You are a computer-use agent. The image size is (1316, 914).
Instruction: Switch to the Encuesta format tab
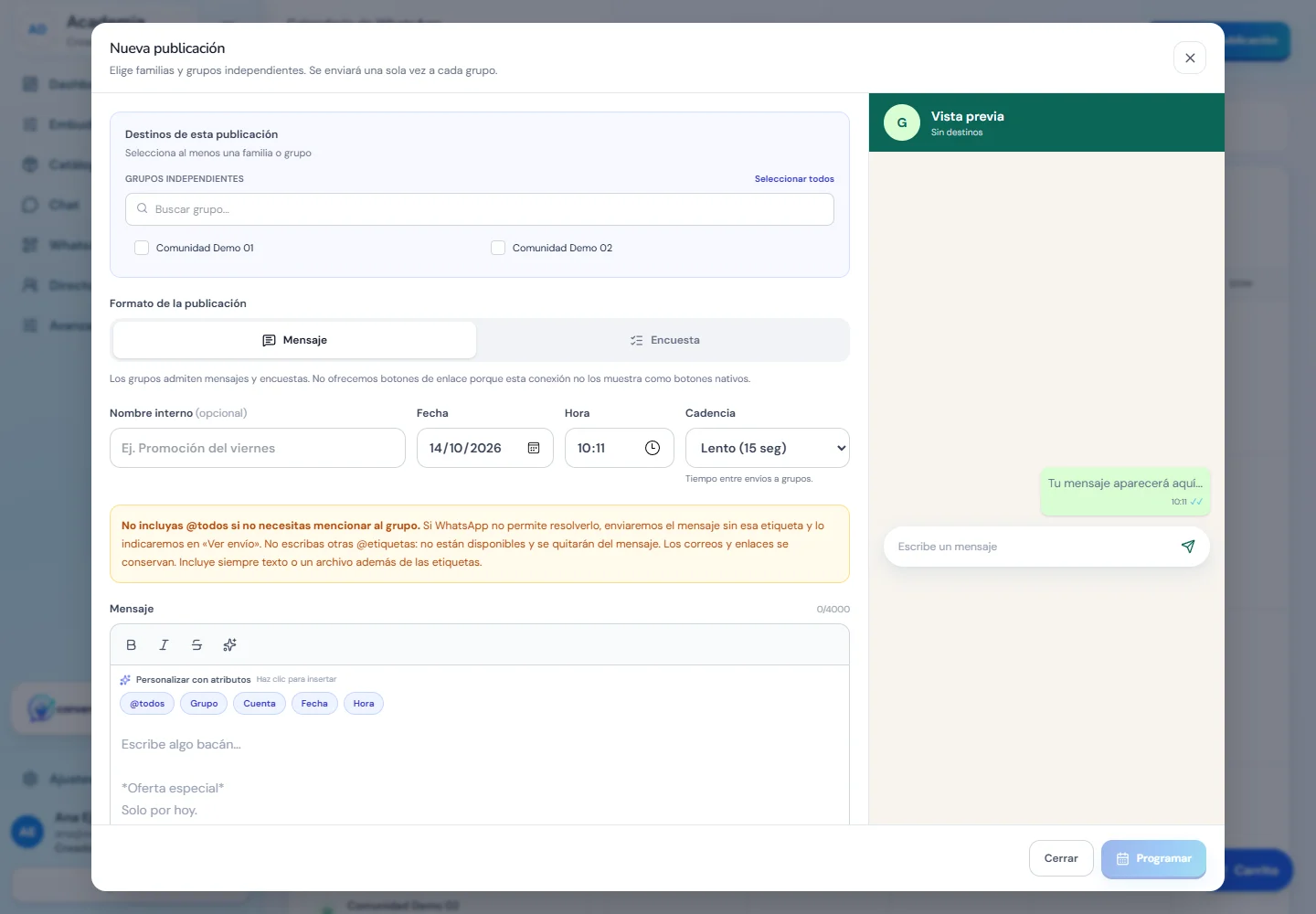pos(664,340)
